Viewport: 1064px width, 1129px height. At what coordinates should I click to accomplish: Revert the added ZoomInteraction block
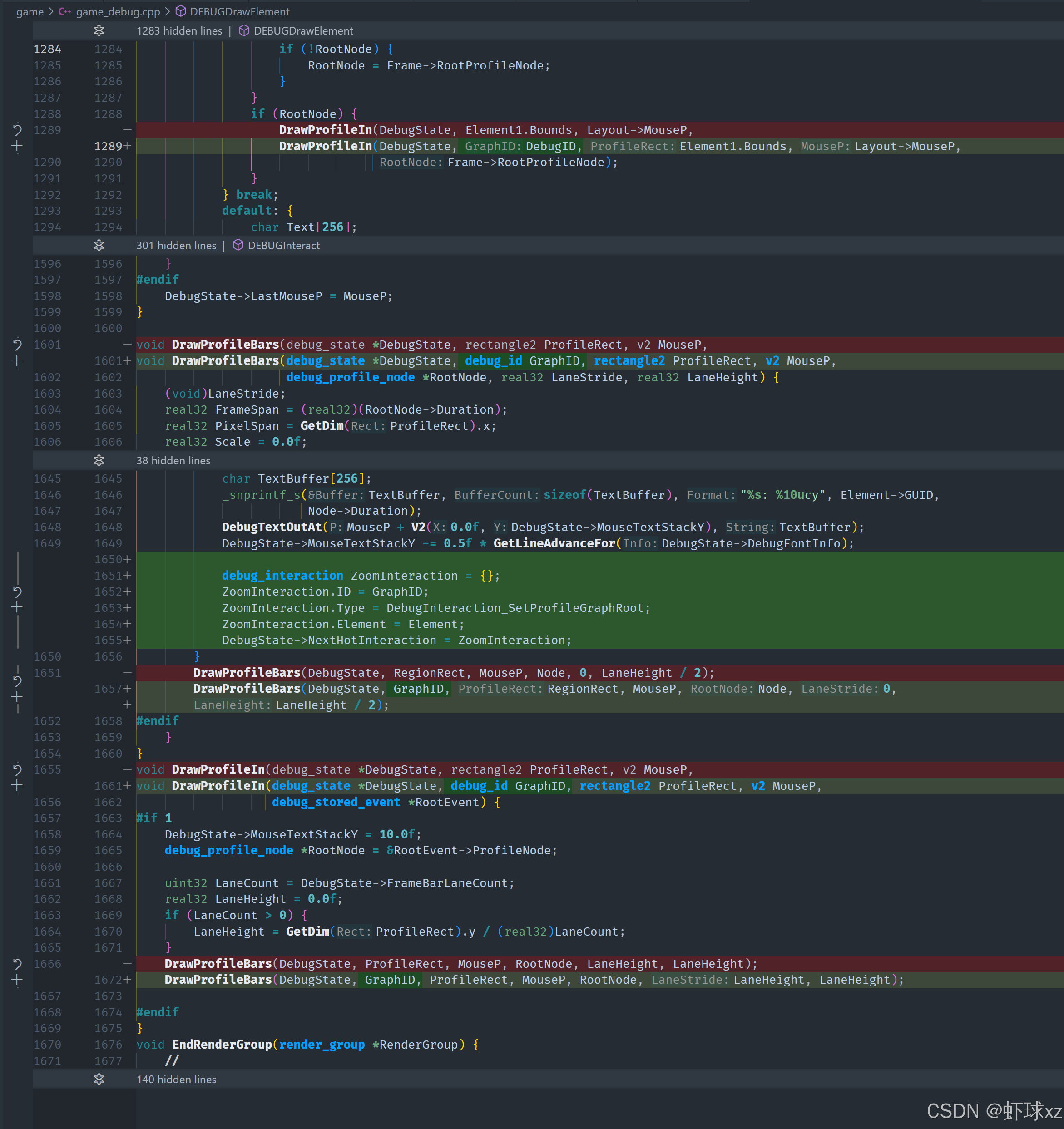click(x=17, y=592)
